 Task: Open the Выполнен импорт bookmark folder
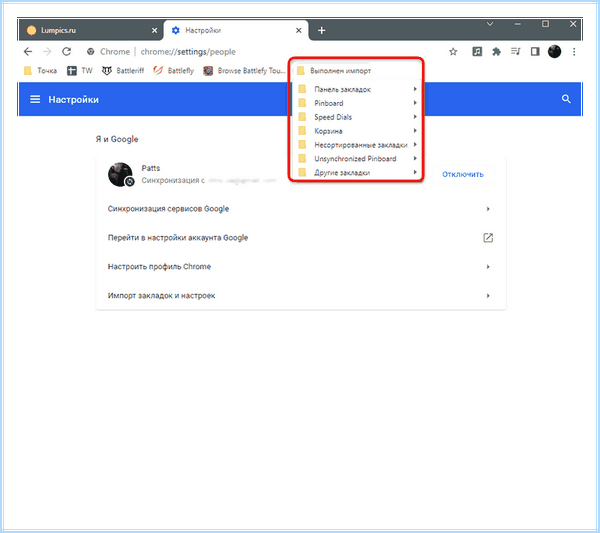click(334, 71)
